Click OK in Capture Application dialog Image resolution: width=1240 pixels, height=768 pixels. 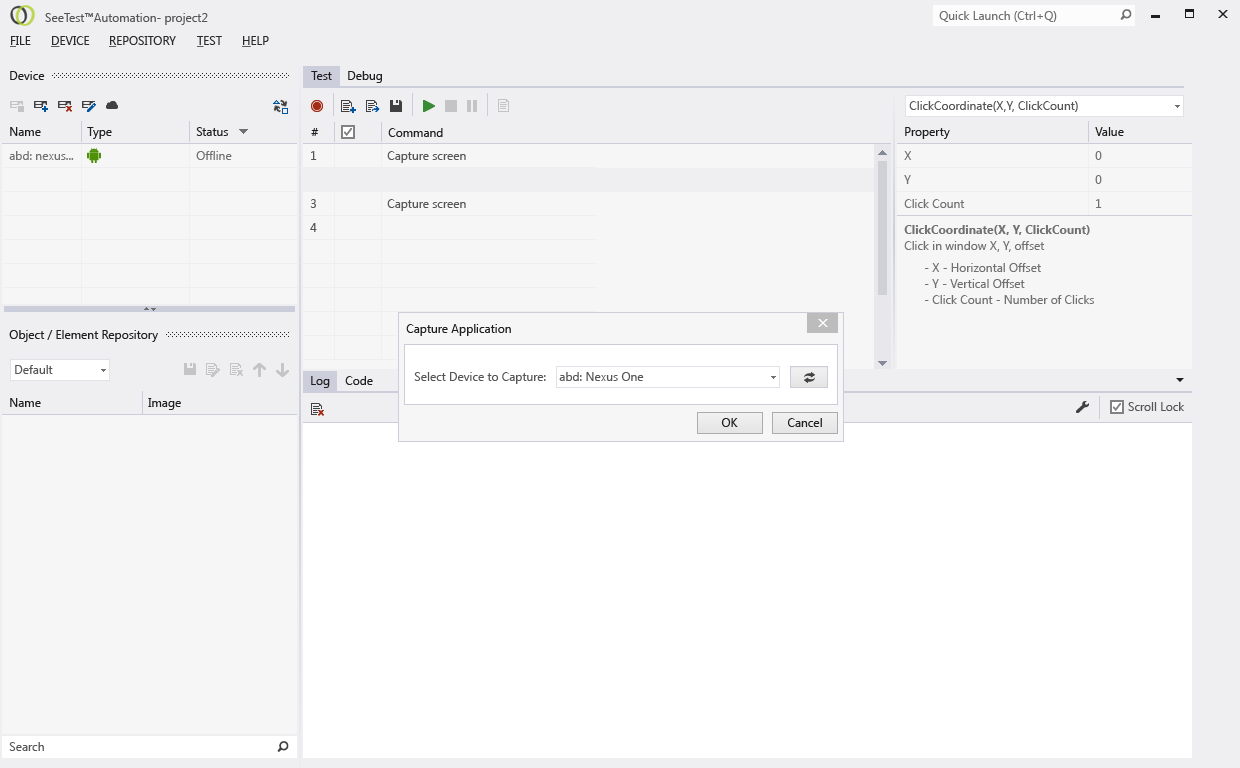coord(729,423)
